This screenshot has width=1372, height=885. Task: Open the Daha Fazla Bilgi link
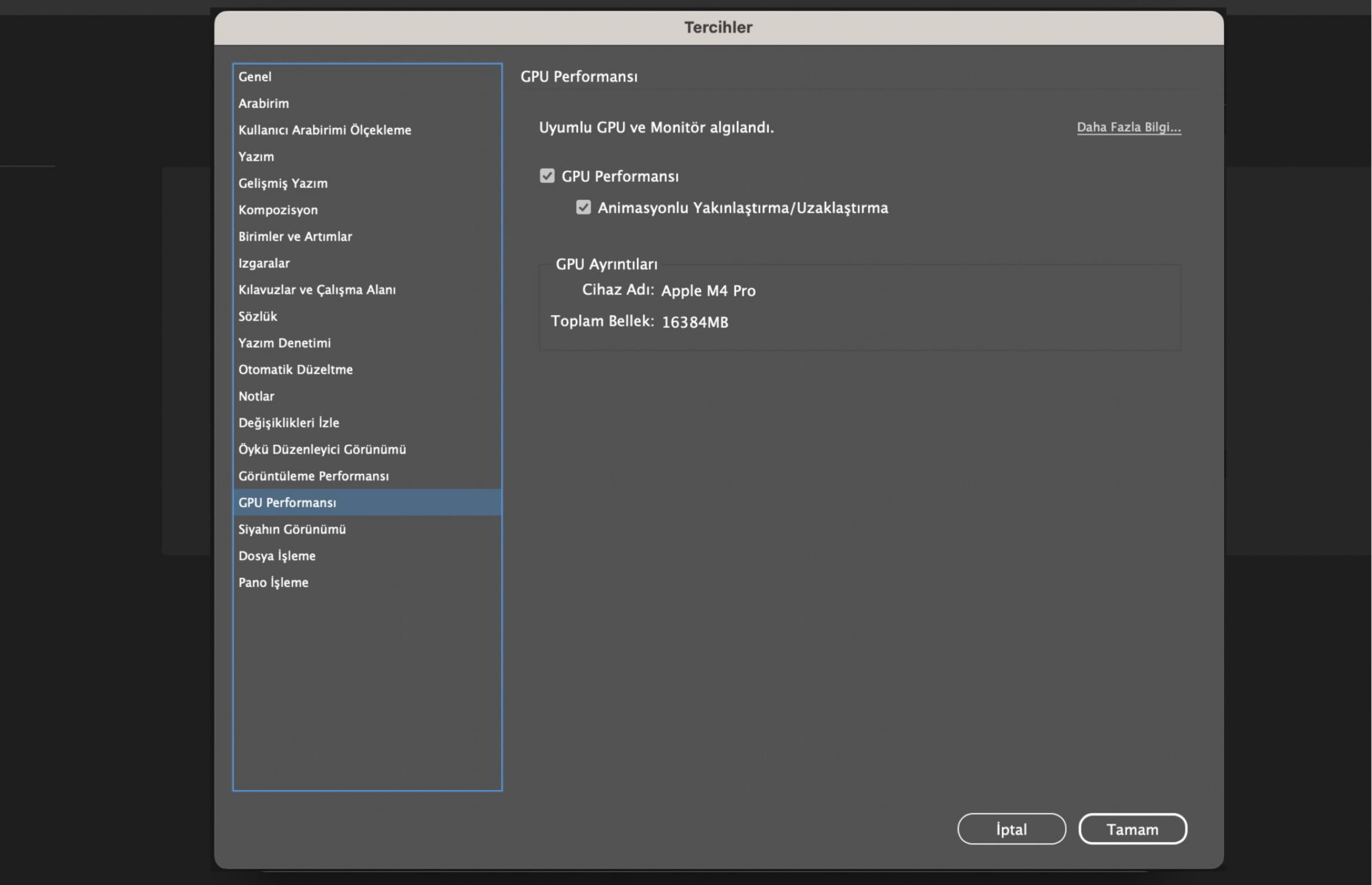[1128, 127]
